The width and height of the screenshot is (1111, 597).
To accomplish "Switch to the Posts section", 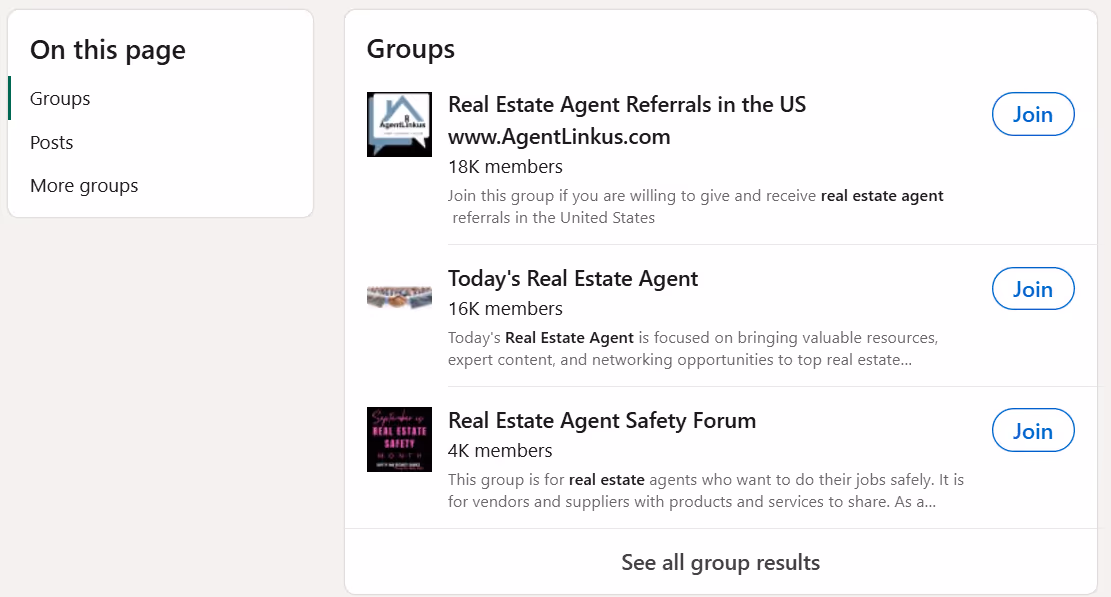I will coord(51,142).
